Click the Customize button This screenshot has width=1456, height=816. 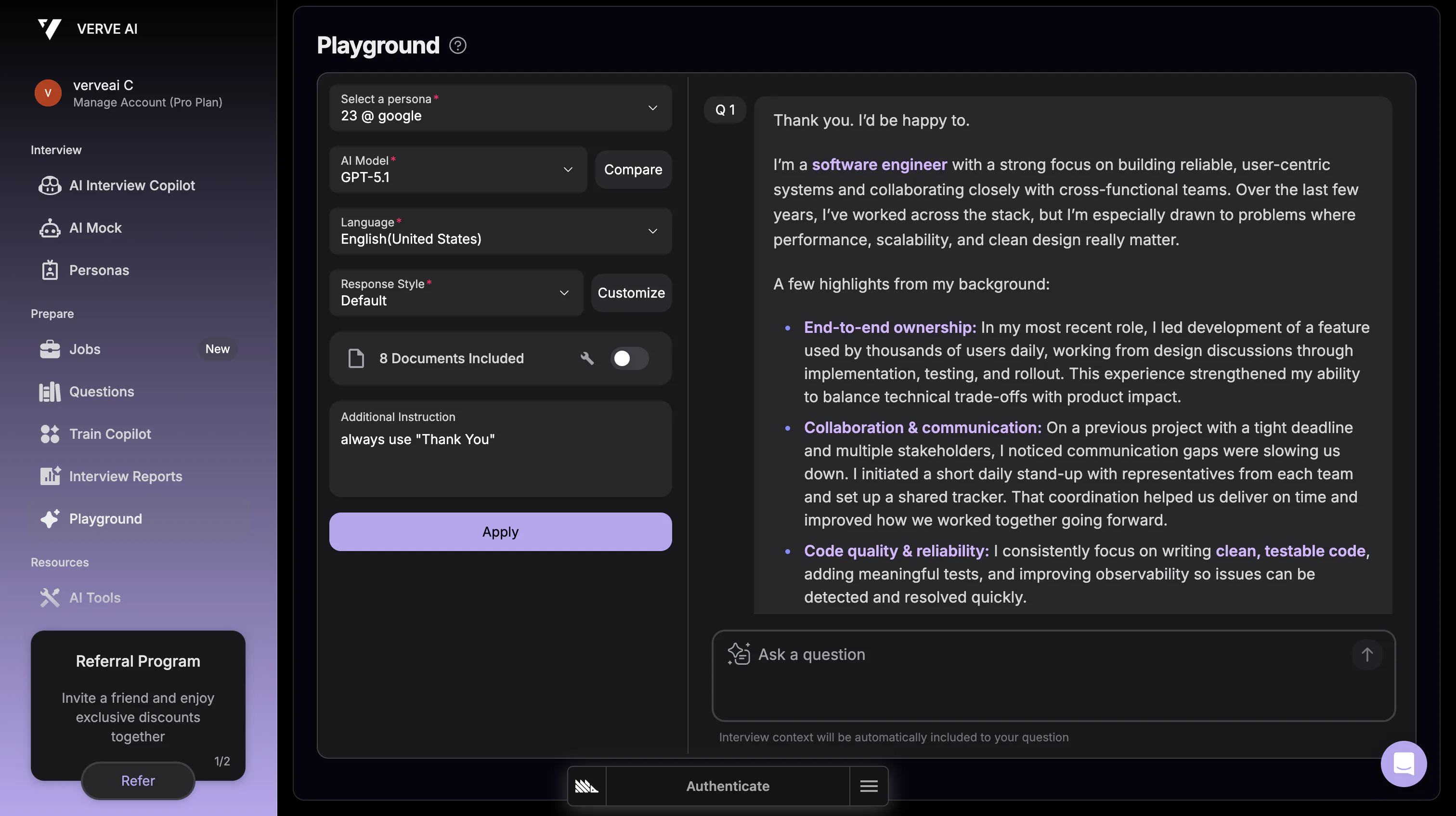pyautogui.click(x=631, y=293)
